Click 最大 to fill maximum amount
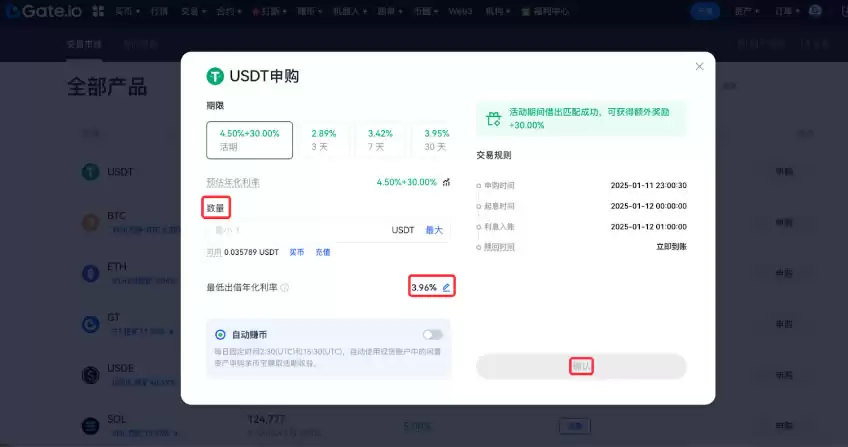The image size is (848, 447). click(x=434, y=230)
